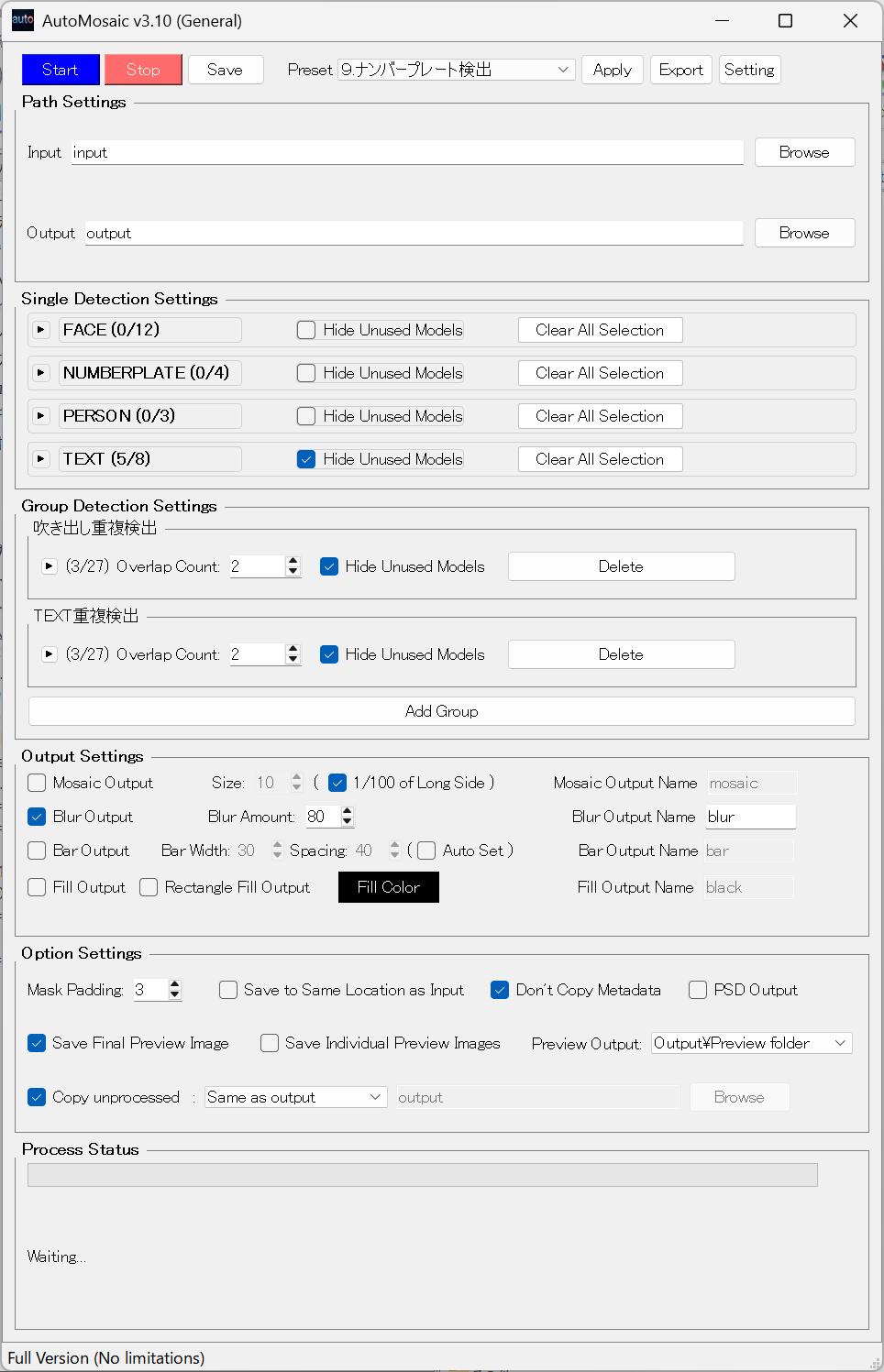Increase the Blur Amount stepper value
The width and height of the screenshot is (884, 1372).
tap(347, 811)
